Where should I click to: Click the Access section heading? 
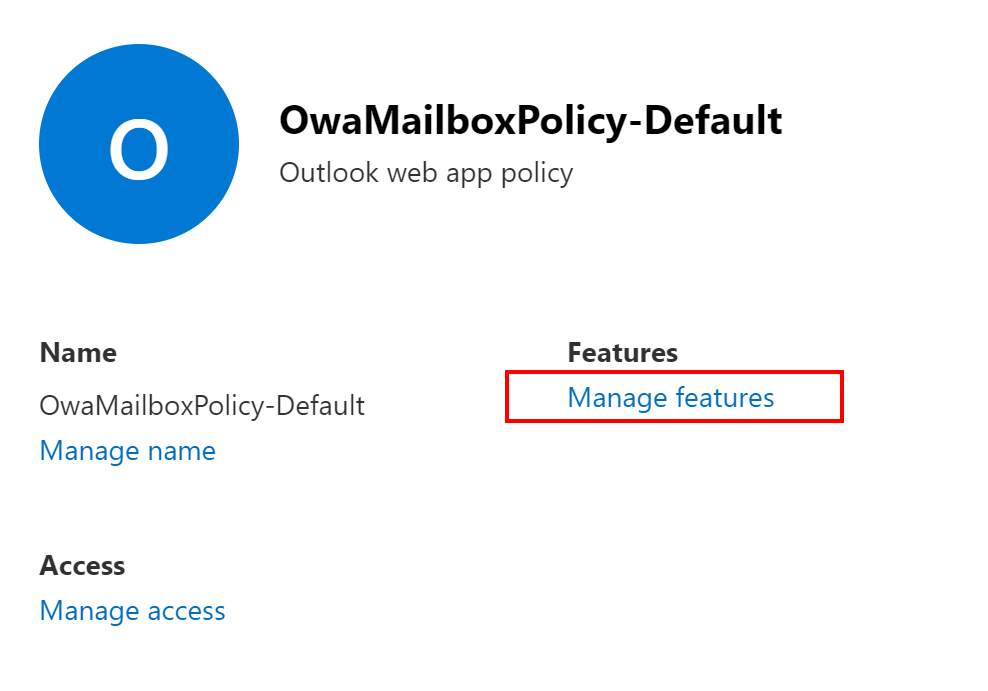point(82,565)
